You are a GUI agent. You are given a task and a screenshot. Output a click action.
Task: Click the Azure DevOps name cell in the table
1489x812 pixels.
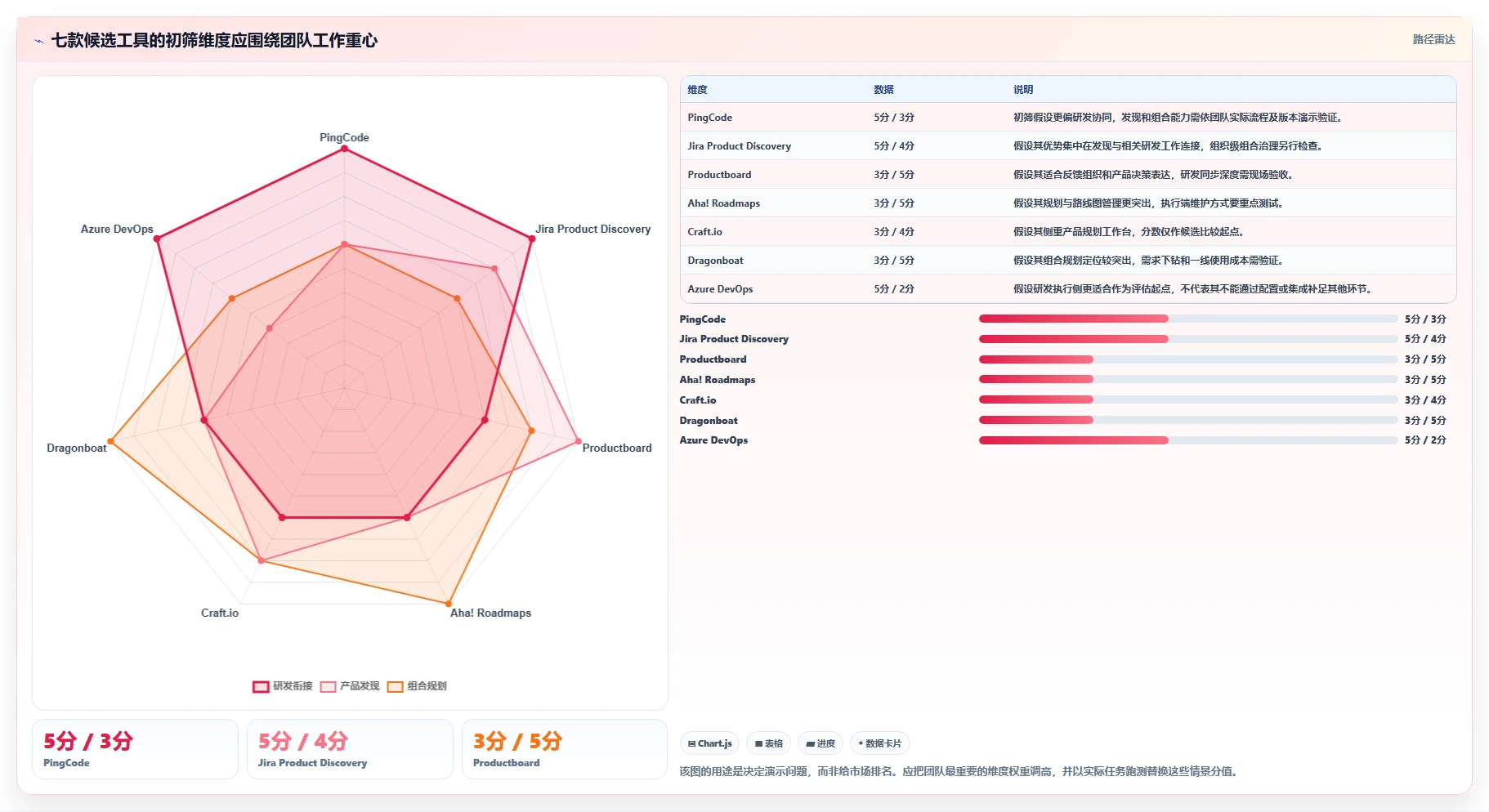[x=721, y=289]
